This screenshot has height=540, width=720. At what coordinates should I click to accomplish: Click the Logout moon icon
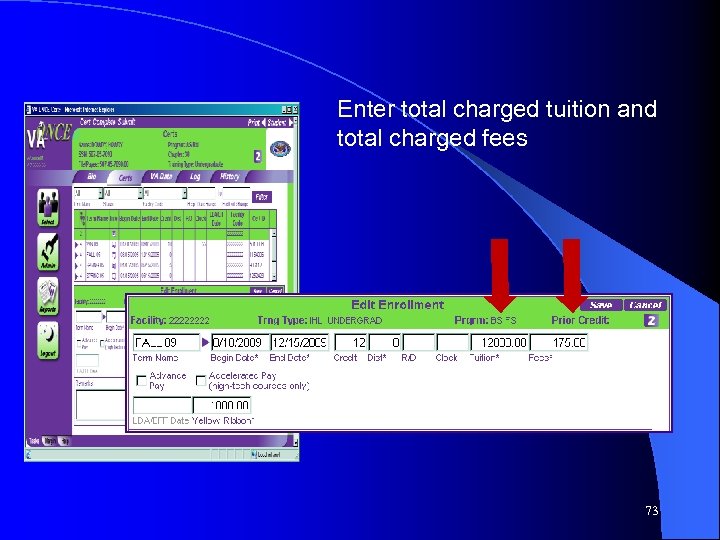[x=48, y=340]
